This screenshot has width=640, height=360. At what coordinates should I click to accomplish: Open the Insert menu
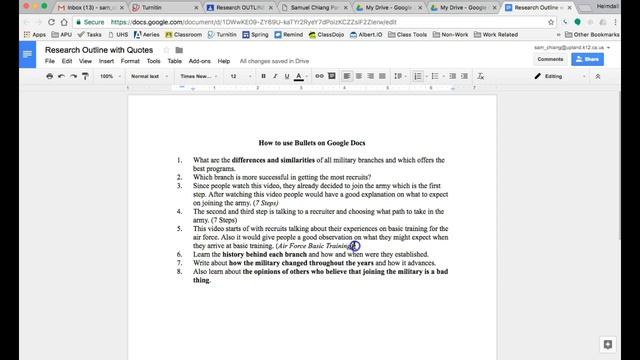[106, 61]
